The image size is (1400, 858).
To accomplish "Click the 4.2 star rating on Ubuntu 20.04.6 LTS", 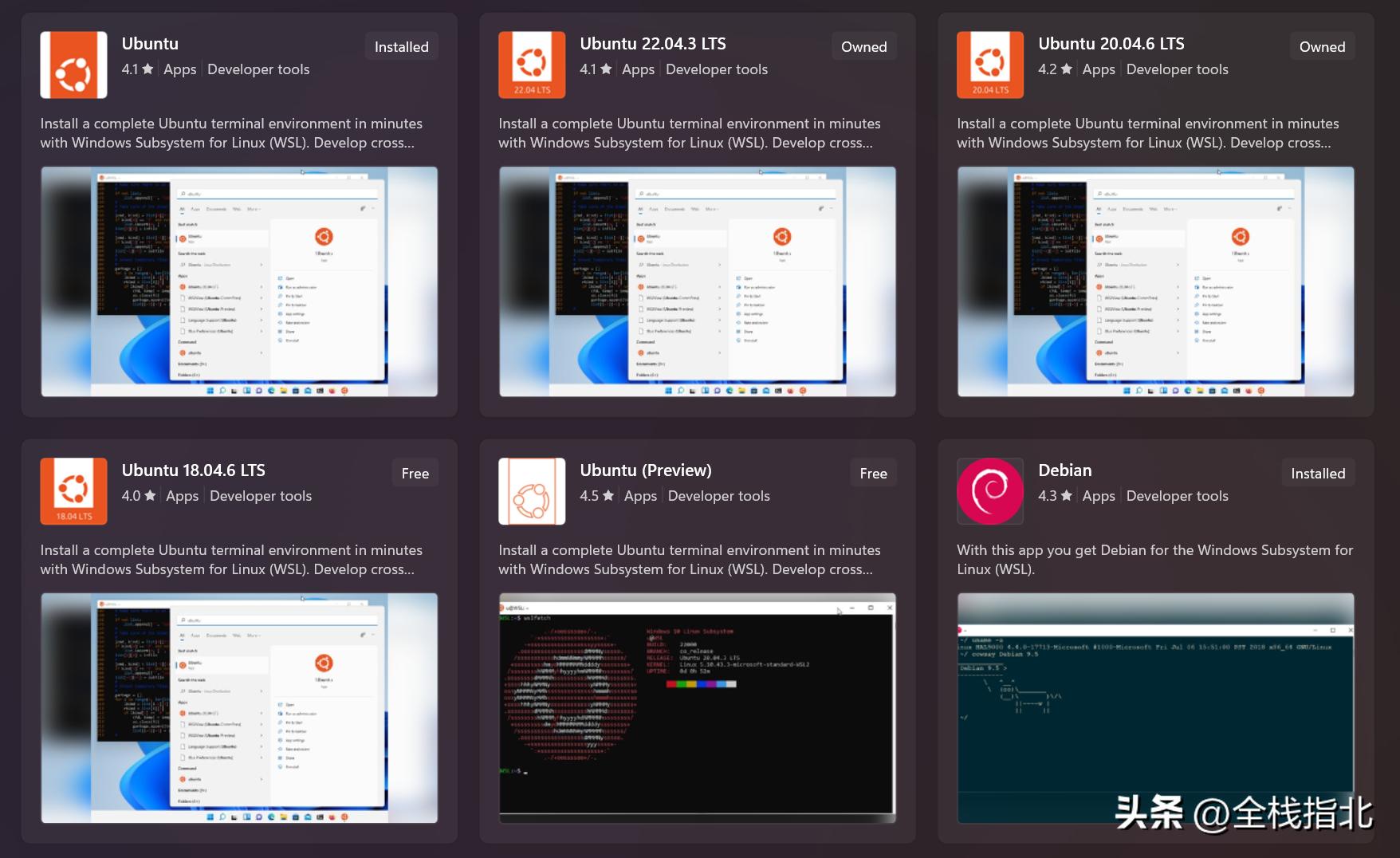I will tap(1056, 69).
